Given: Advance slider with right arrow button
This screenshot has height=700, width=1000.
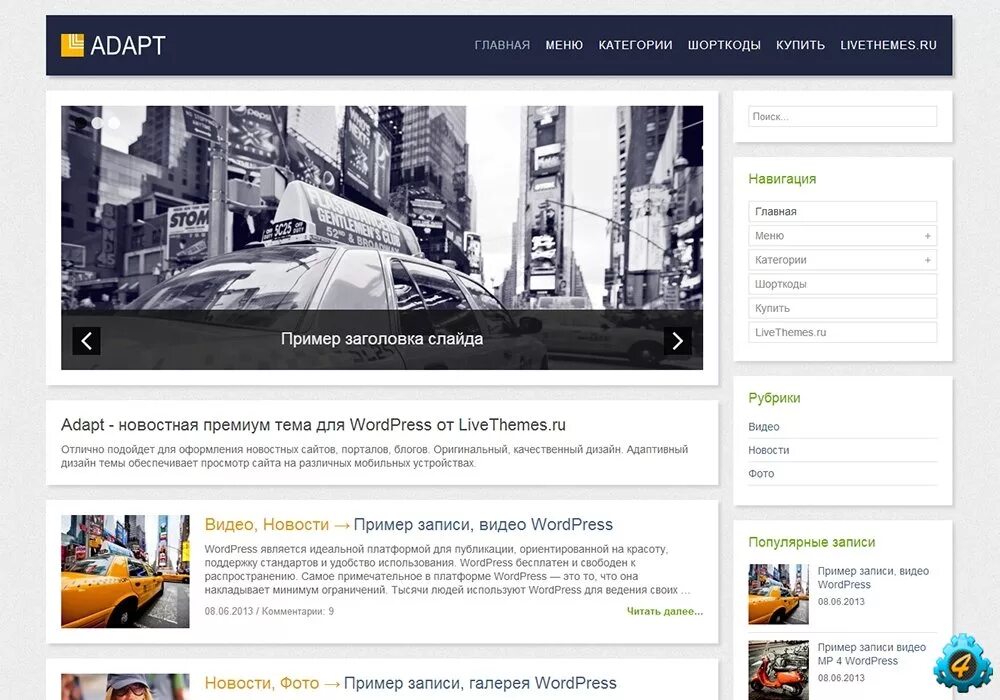Looking at the screenshot, I should [x=677, y=341].
